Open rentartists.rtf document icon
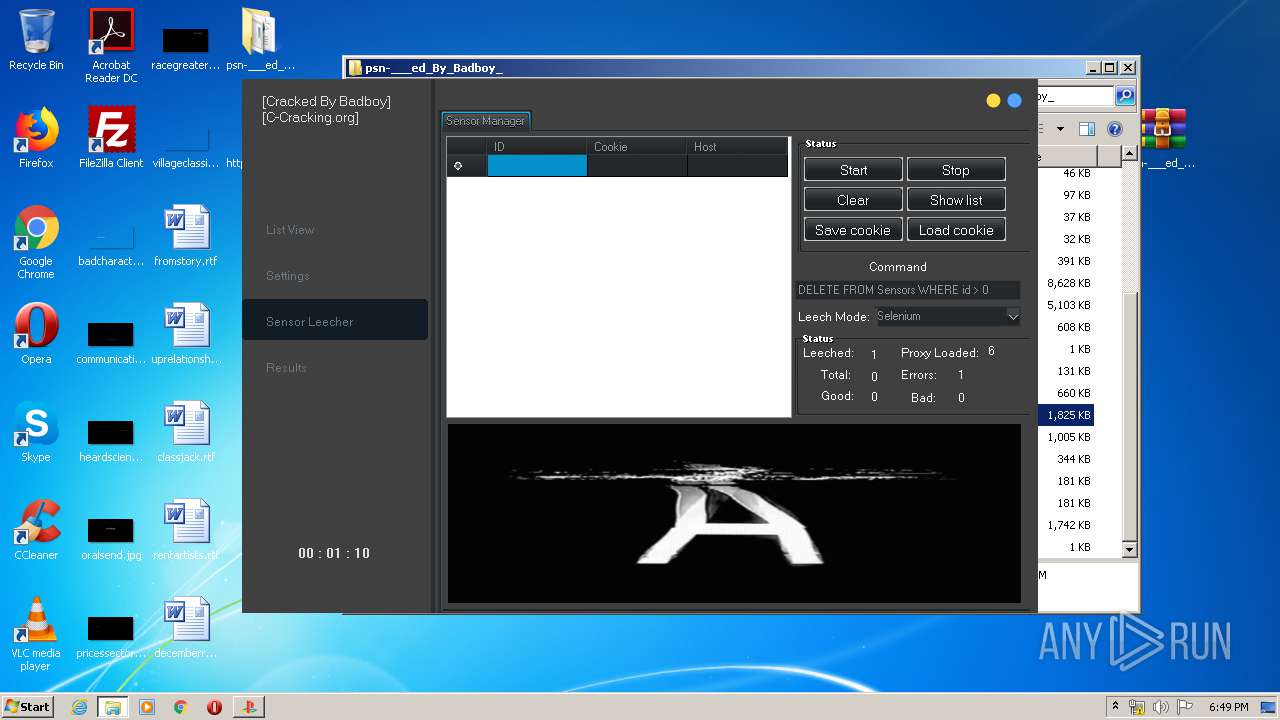The width and height of the screenshot is (1280, 720). tap(186, 529)
